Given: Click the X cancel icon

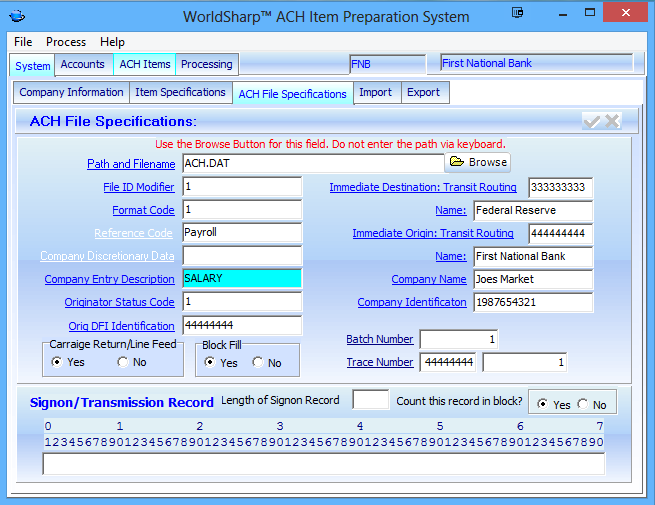Looking at the screenshot, I should click(612, 121).
